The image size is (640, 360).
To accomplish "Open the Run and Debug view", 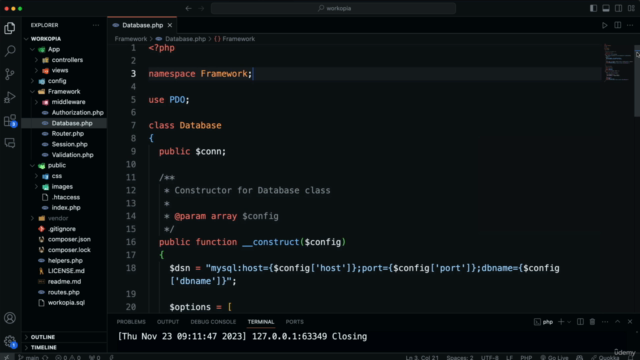I will coord(10,97).
